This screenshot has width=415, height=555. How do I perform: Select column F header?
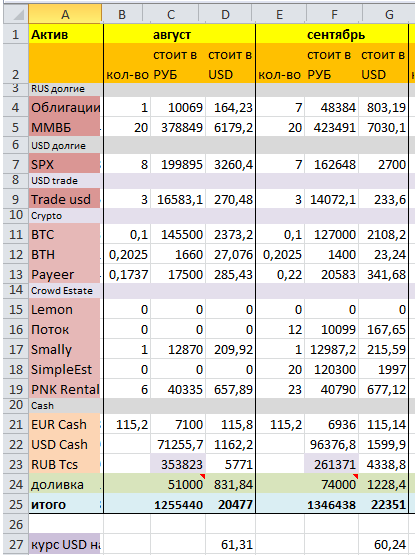click(x=334, y=14)
